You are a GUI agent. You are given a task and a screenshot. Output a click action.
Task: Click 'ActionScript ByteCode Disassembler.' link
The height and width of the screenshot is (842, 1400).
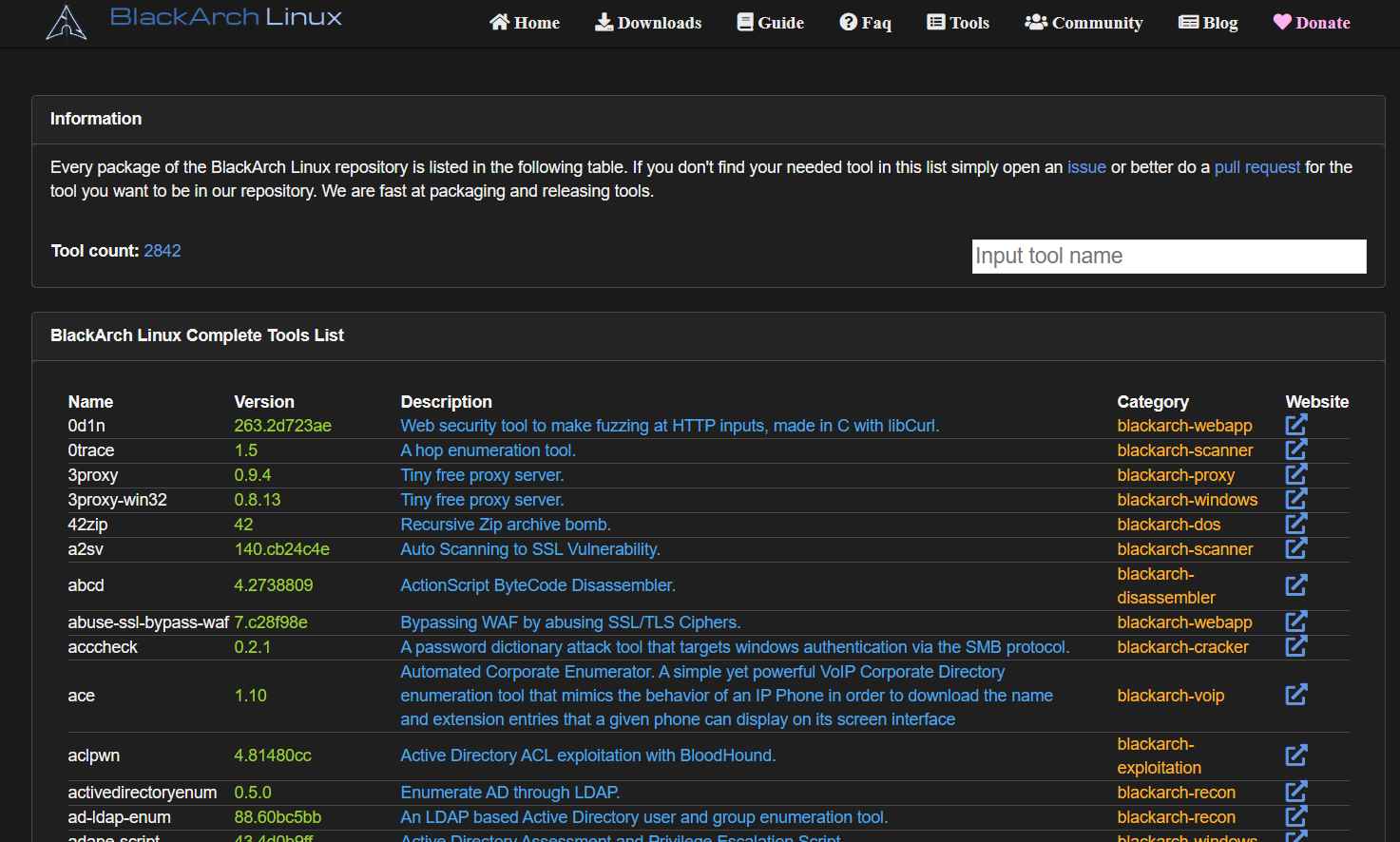[x=538, y=585]
